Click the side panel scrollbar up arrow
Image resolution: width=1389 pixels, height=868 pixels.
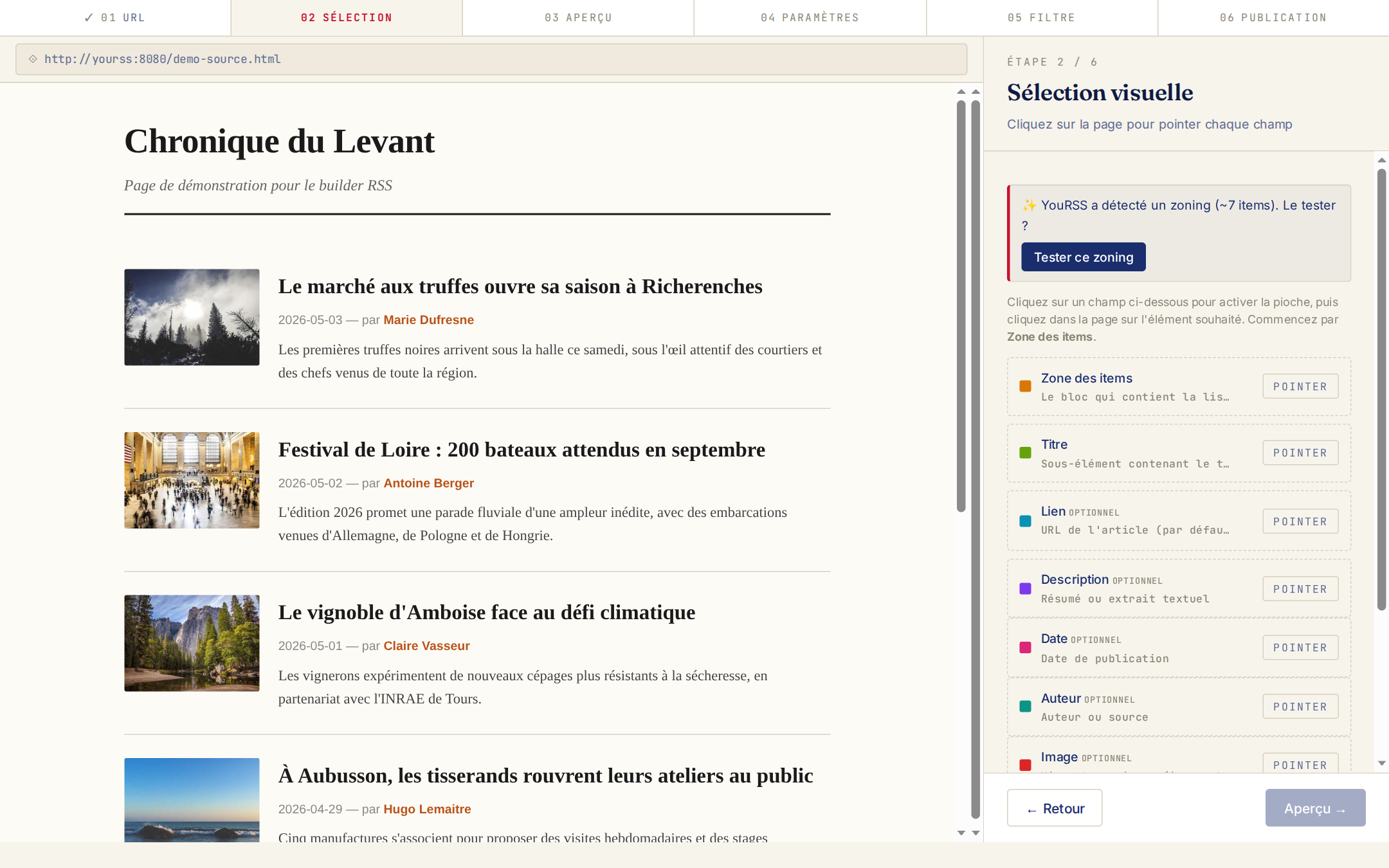(1381, 160)
